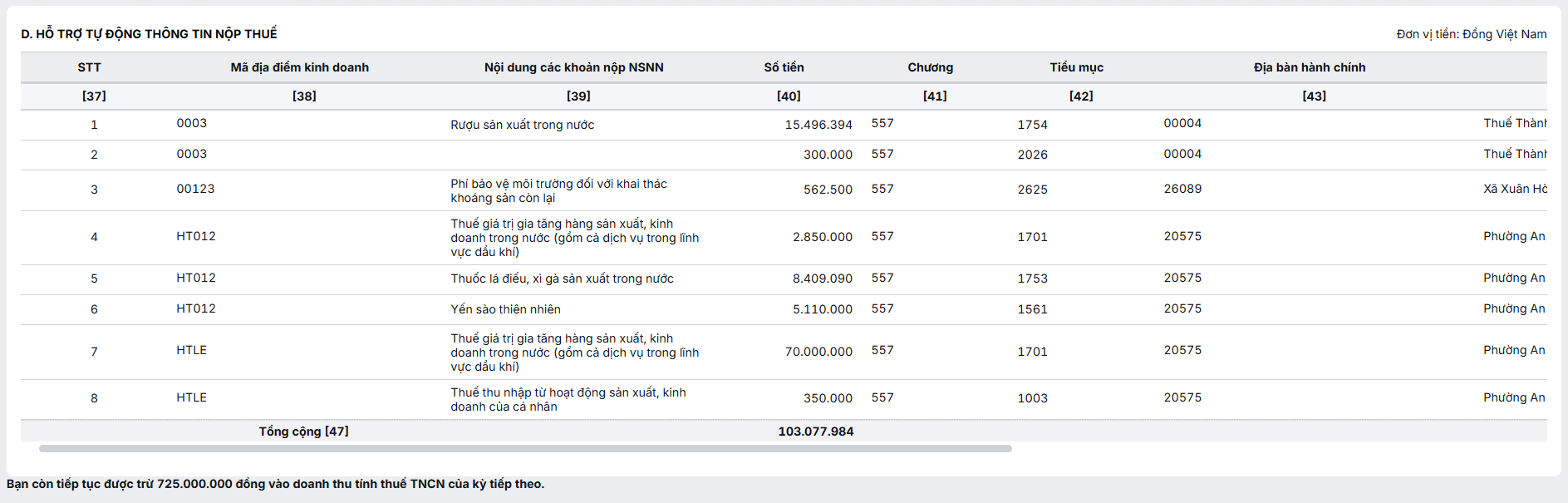Select the section title 'D. HỖ TRỢ TỰ ĐỘNG'
1568x503 pixels.
click(x=150, y=34)
